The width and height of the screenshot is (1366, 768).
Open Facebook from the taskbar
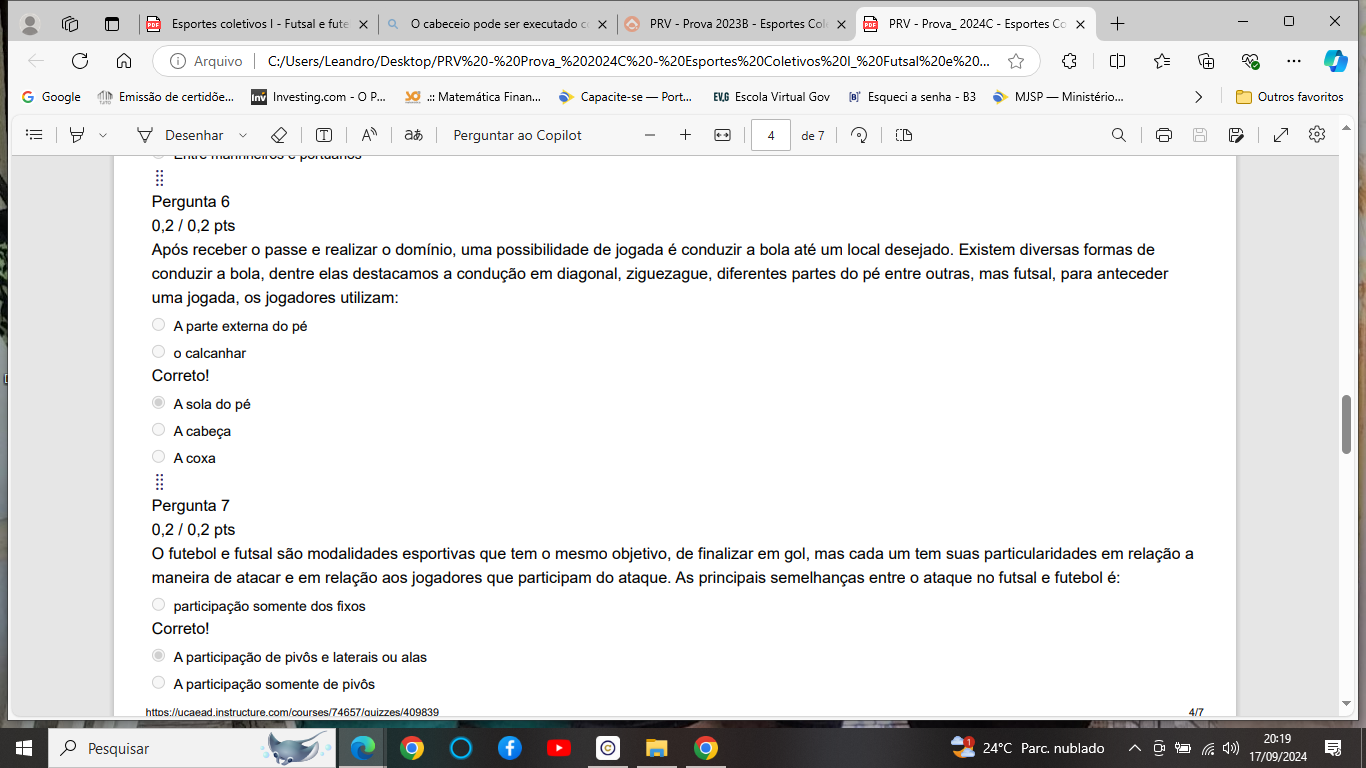click(x=509, y=748)
